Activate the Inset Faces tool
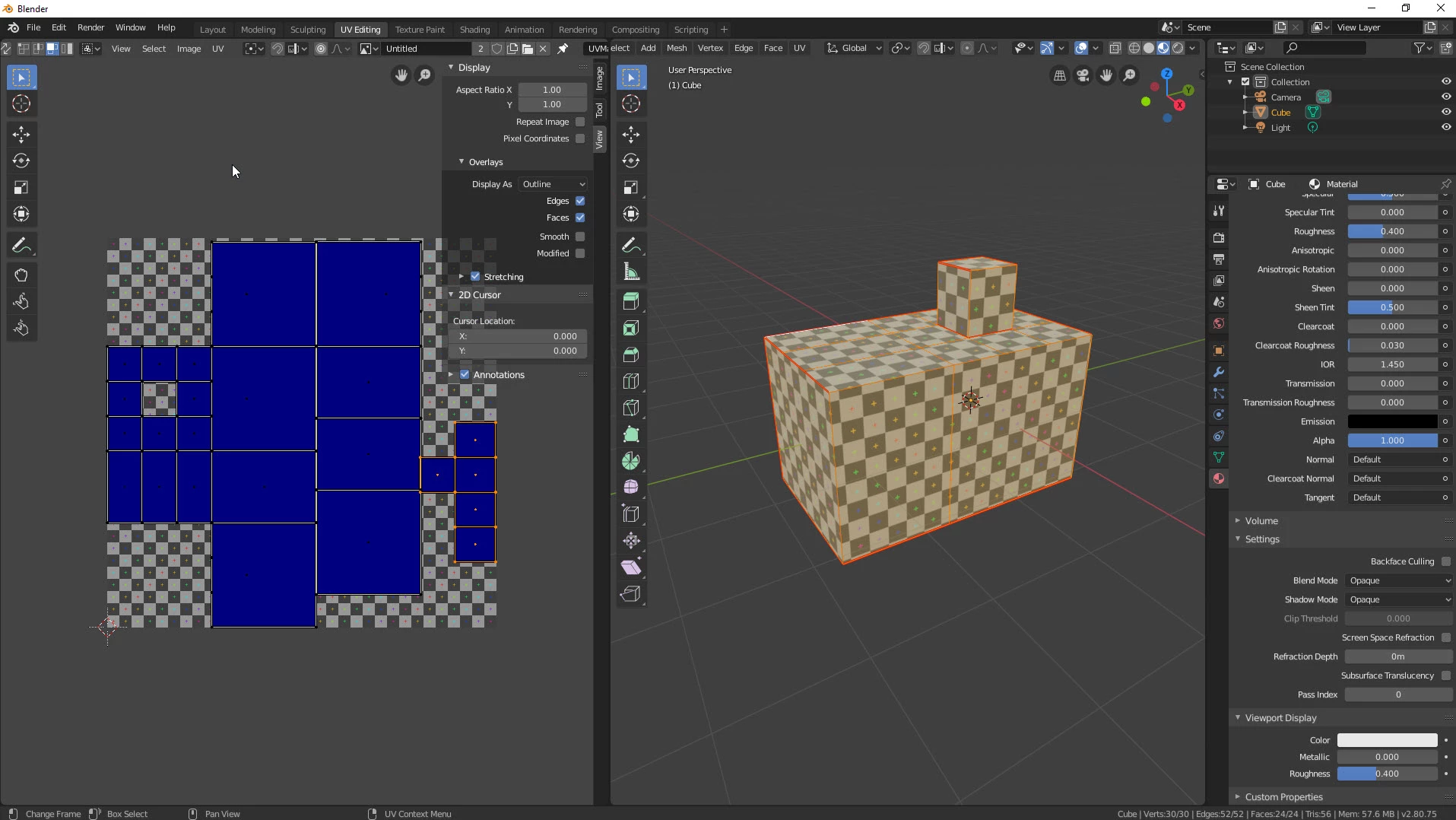Image resolution: width=1456 pixels, height=820 pixels. coord(631,328)
